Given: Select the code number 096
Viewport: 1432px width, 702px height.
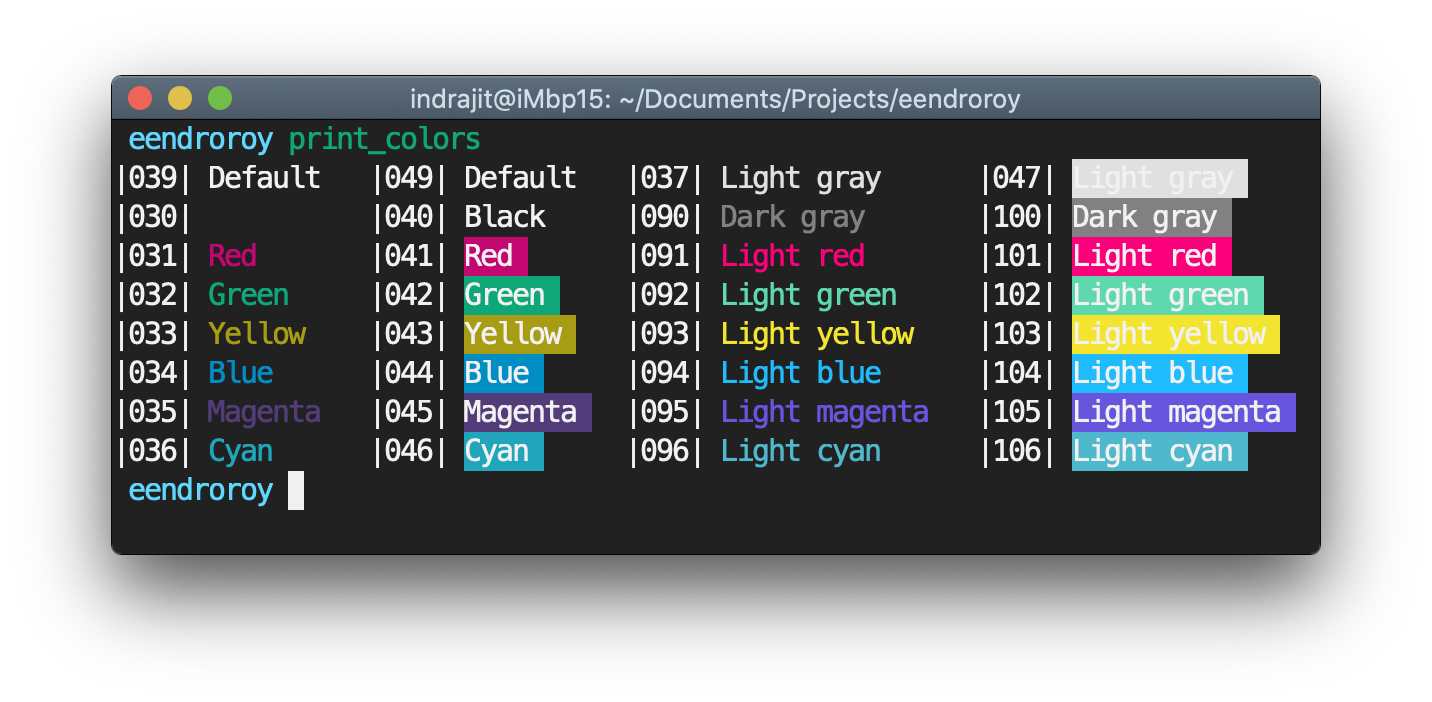Looking at the screenshot, I should tap(665, 451).
